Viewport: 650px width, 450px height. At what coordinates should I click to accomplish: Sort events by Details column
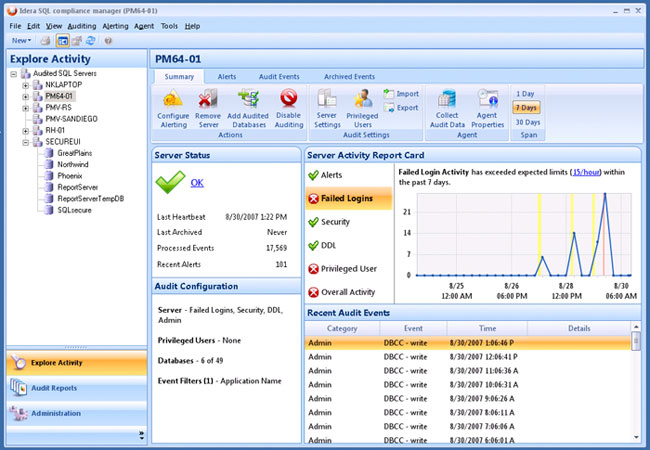click(579, 328)
